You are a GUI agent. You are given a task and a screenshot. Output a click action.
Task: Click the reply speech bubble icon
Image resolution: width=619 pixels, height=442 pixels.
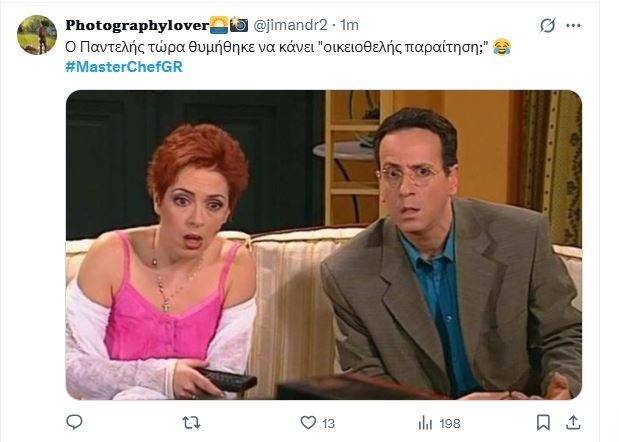[74, 422]
